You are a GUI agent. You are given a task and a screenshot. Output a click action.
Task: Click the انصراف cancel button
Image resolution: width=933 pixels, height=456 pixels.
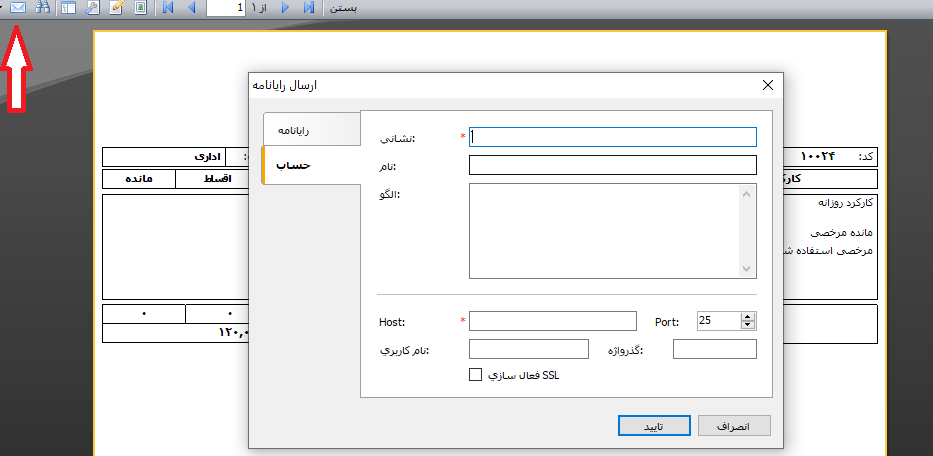coord(734,426)
